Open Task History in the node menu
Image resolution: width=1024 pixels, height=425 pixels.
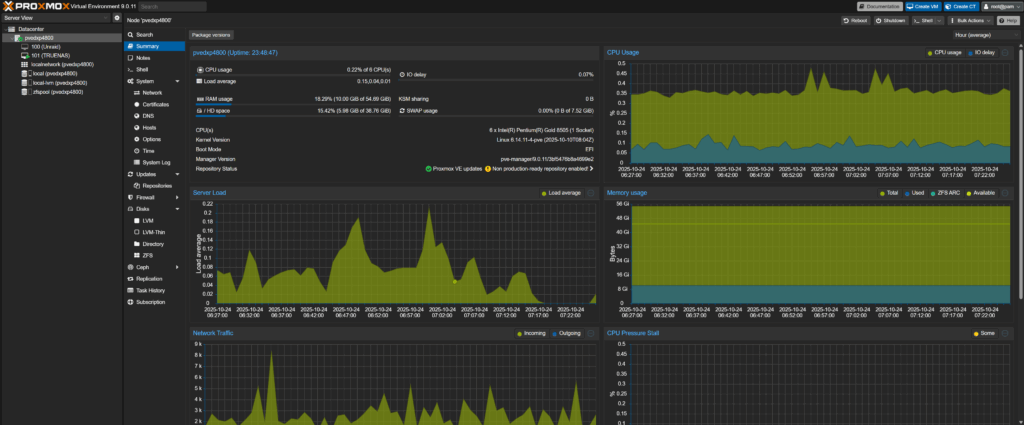point(151,290)
